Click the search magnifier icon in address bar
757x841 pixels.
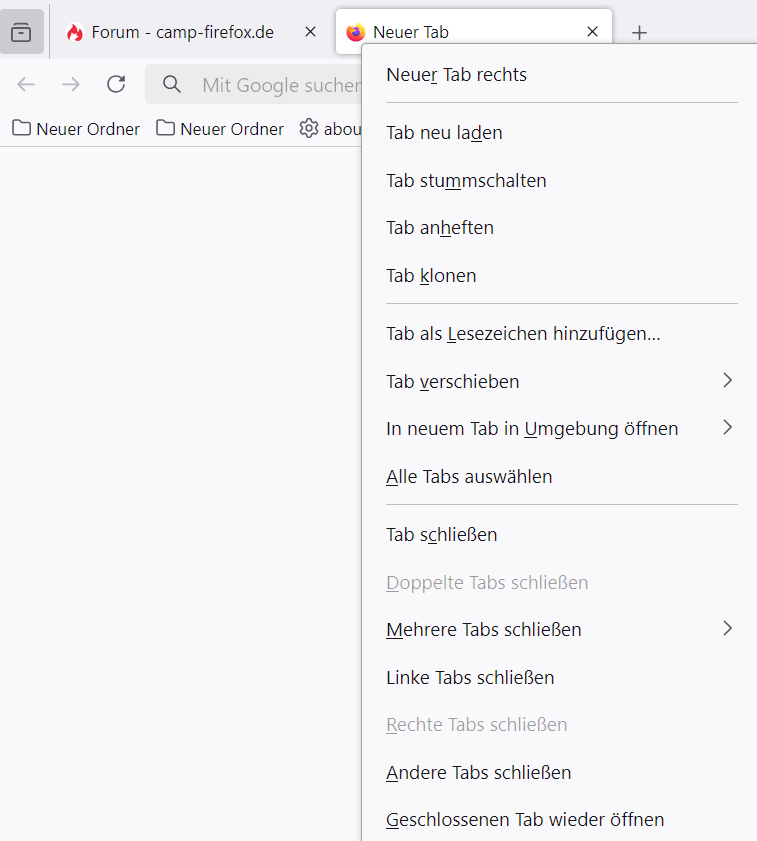172,84
